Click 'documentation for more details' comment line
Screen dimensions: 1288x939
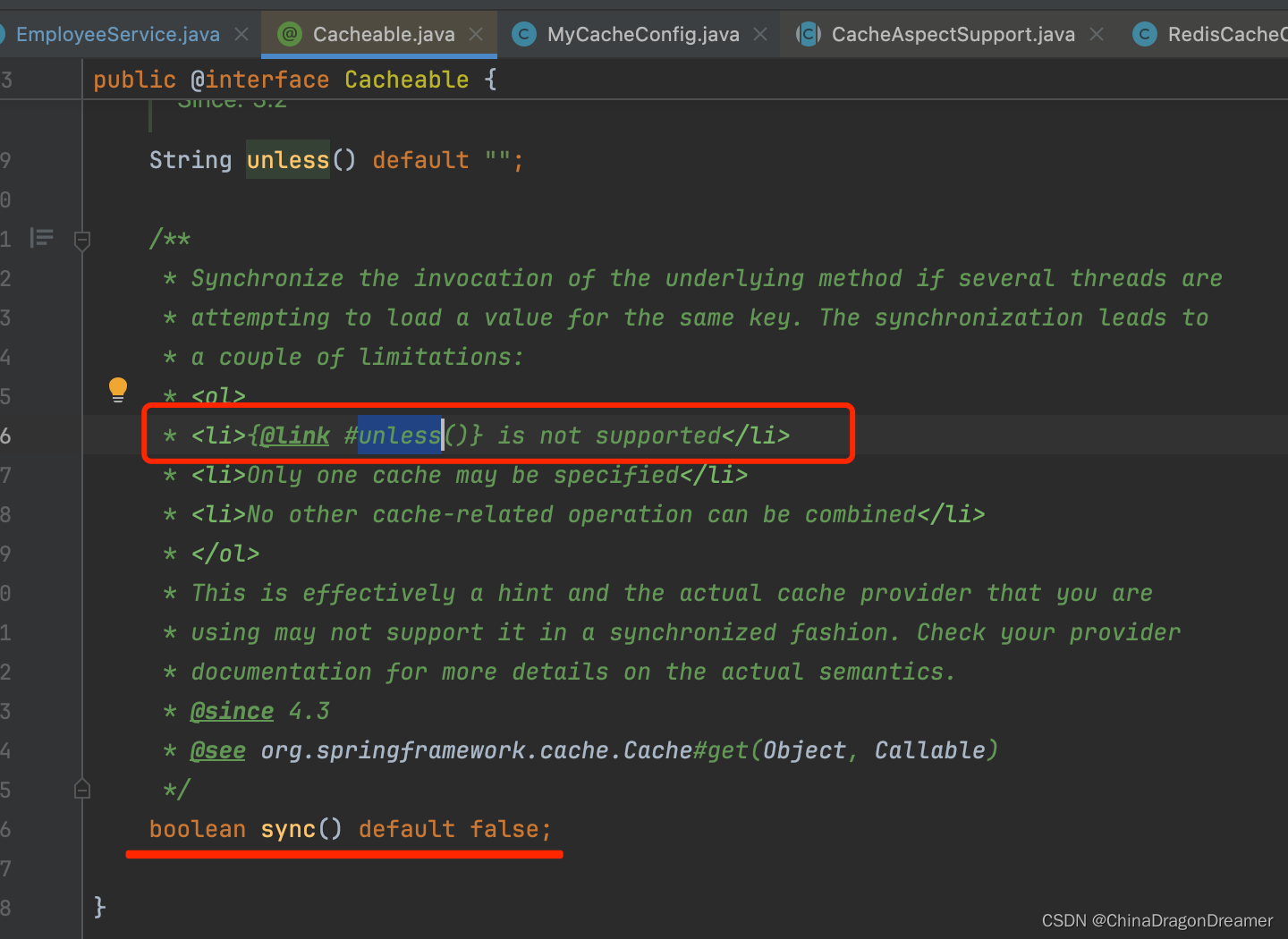point(560,672)
